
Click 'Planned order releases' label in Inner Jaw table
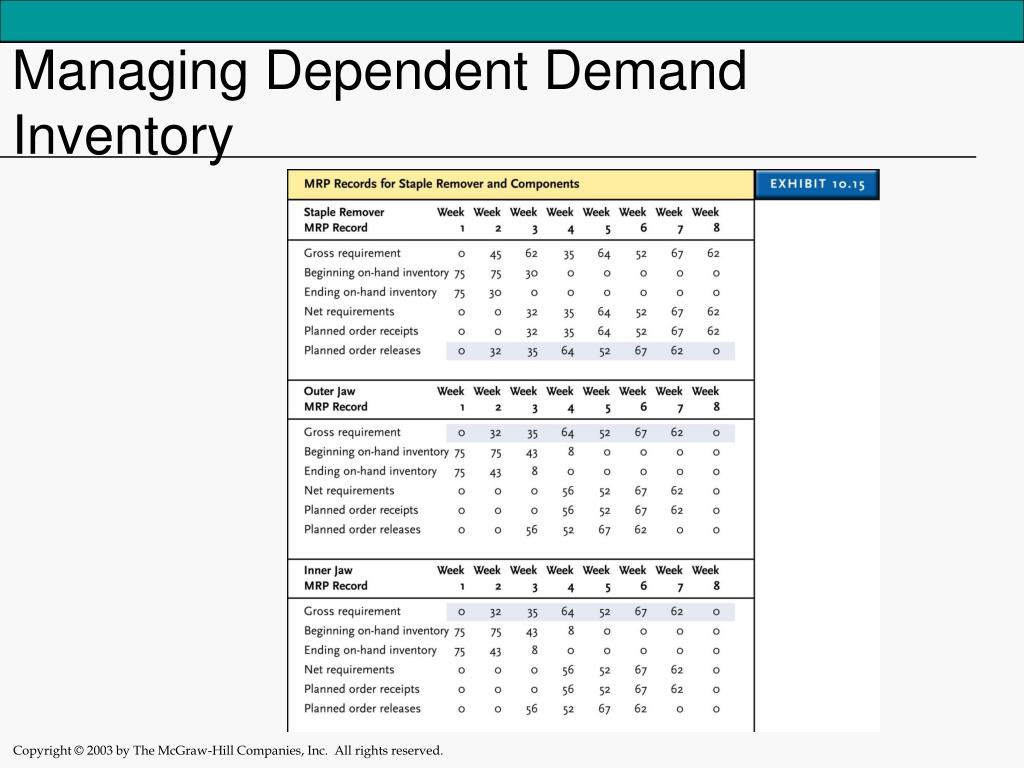[362, 709]
